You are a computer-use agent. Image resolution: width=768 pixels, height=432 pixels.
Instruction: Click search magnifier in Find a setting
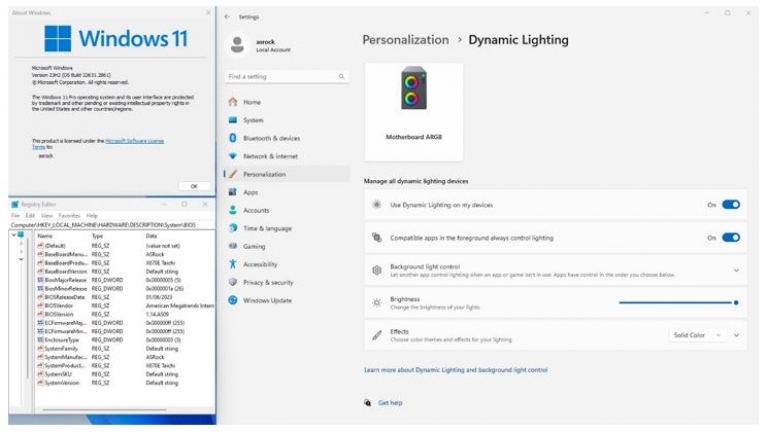[x=341, y=76]
